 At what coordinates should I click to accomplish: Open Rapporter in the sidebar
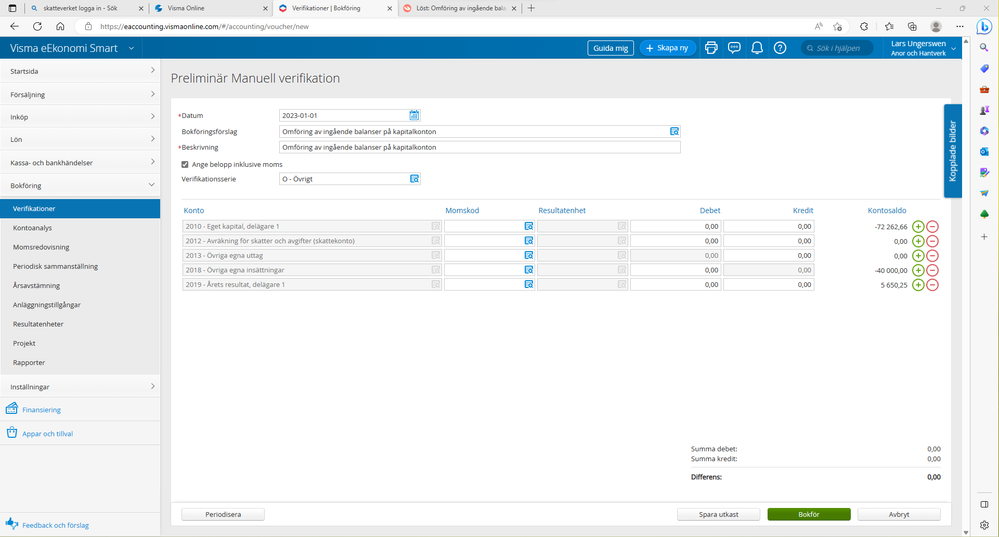point(29,362)
